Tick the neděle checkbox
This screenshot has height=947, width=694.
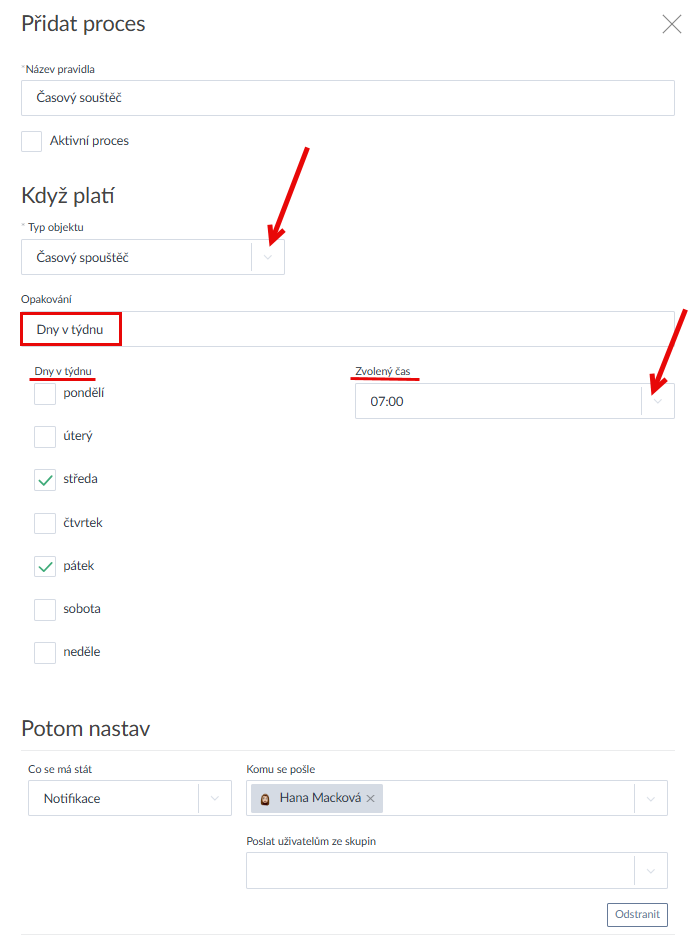point(45,652)
